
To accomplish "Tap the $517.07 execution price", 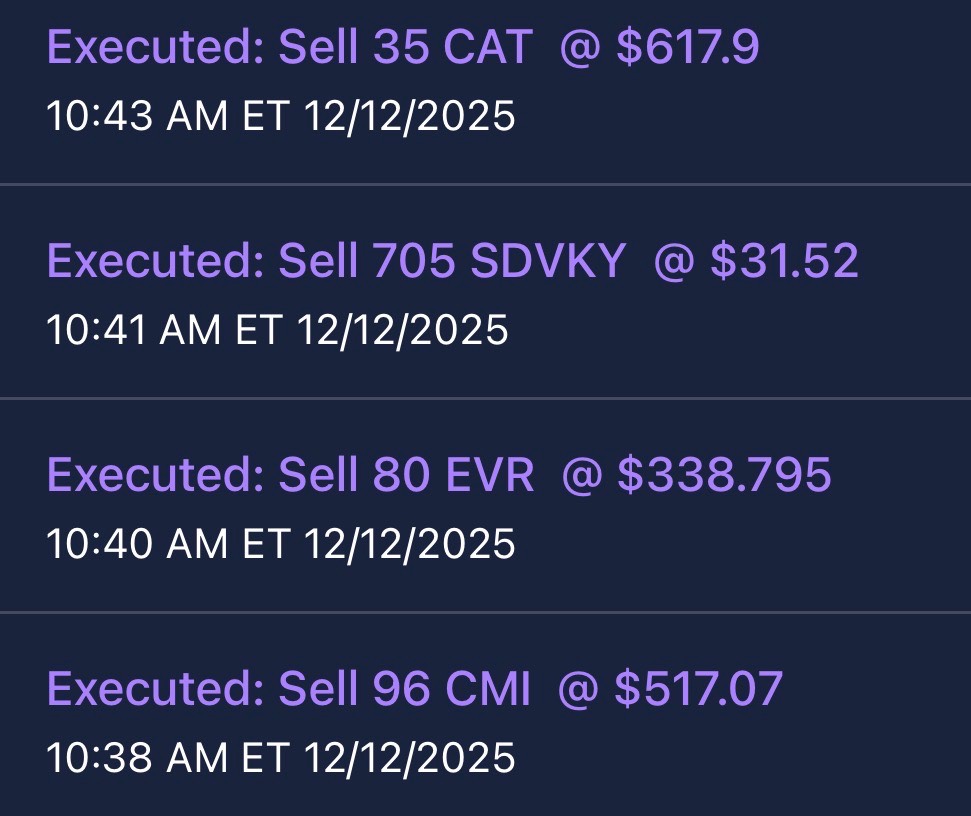I will point(698,689).
